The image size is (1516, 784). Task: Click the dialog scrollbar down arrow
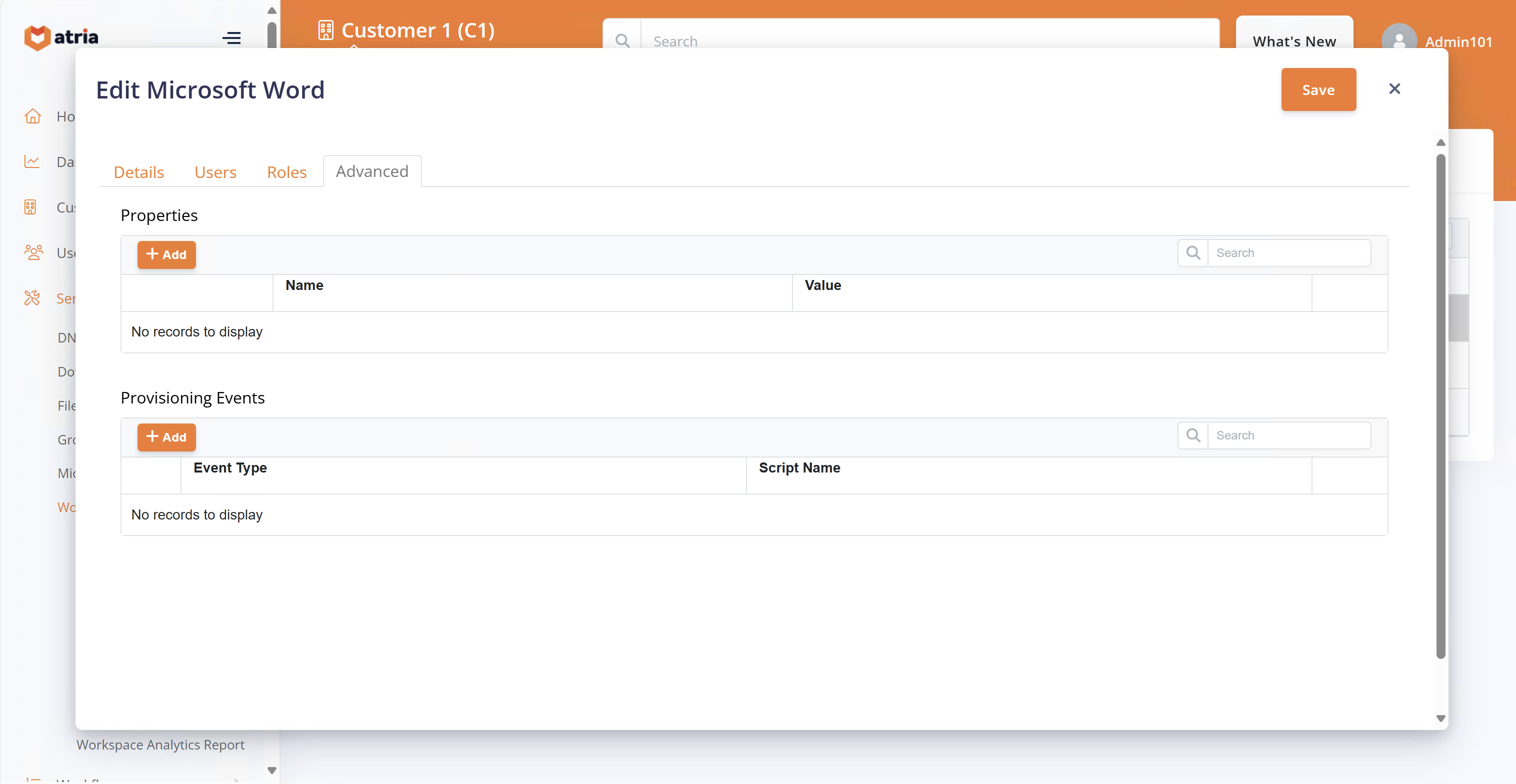1440,718
